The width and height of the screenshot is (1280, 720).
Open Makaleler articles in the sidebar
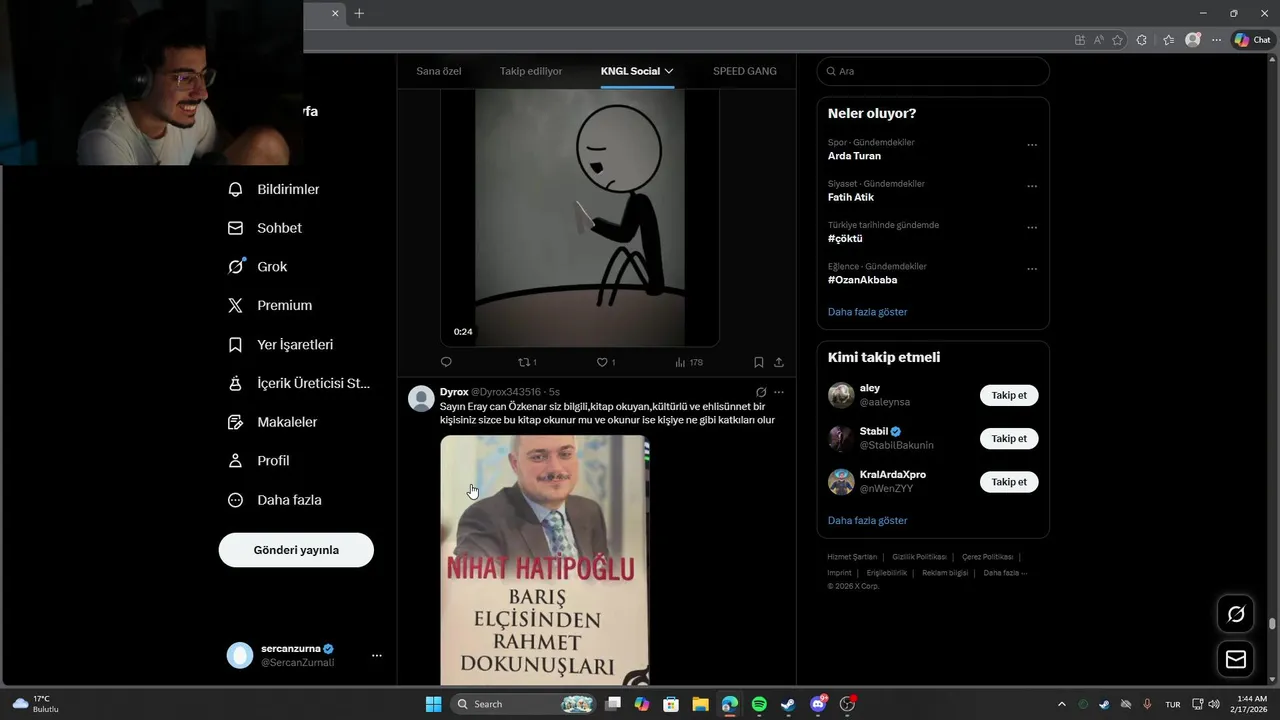click(x=272, y=422)
